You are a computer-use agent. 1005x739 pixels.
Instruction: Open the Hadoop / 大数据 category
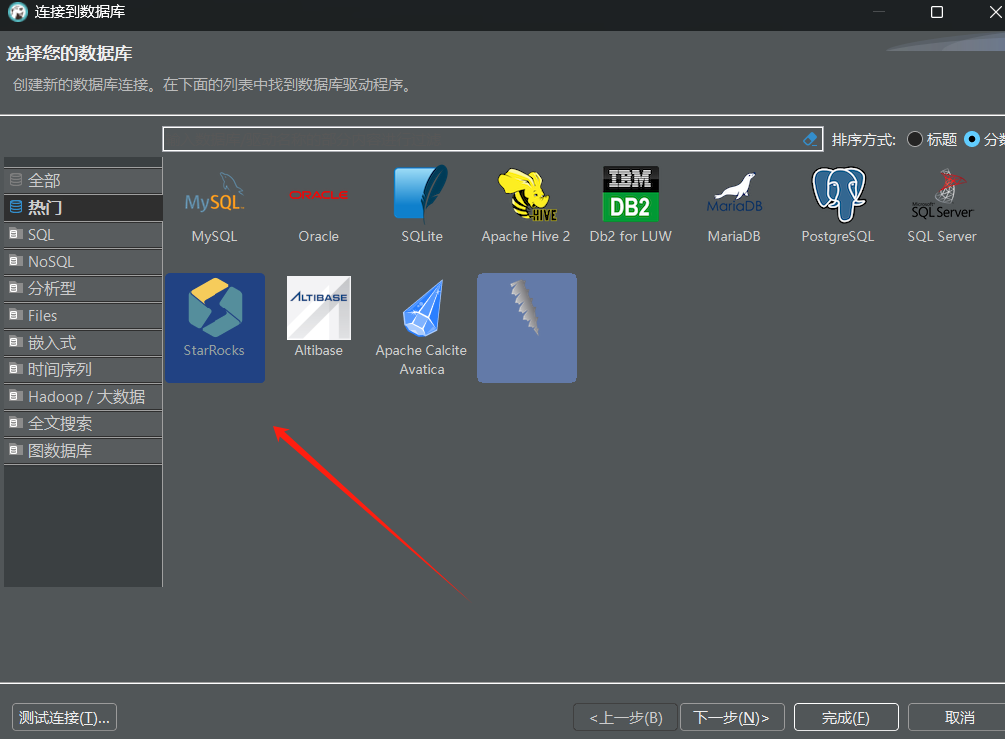tap(83, 397)
